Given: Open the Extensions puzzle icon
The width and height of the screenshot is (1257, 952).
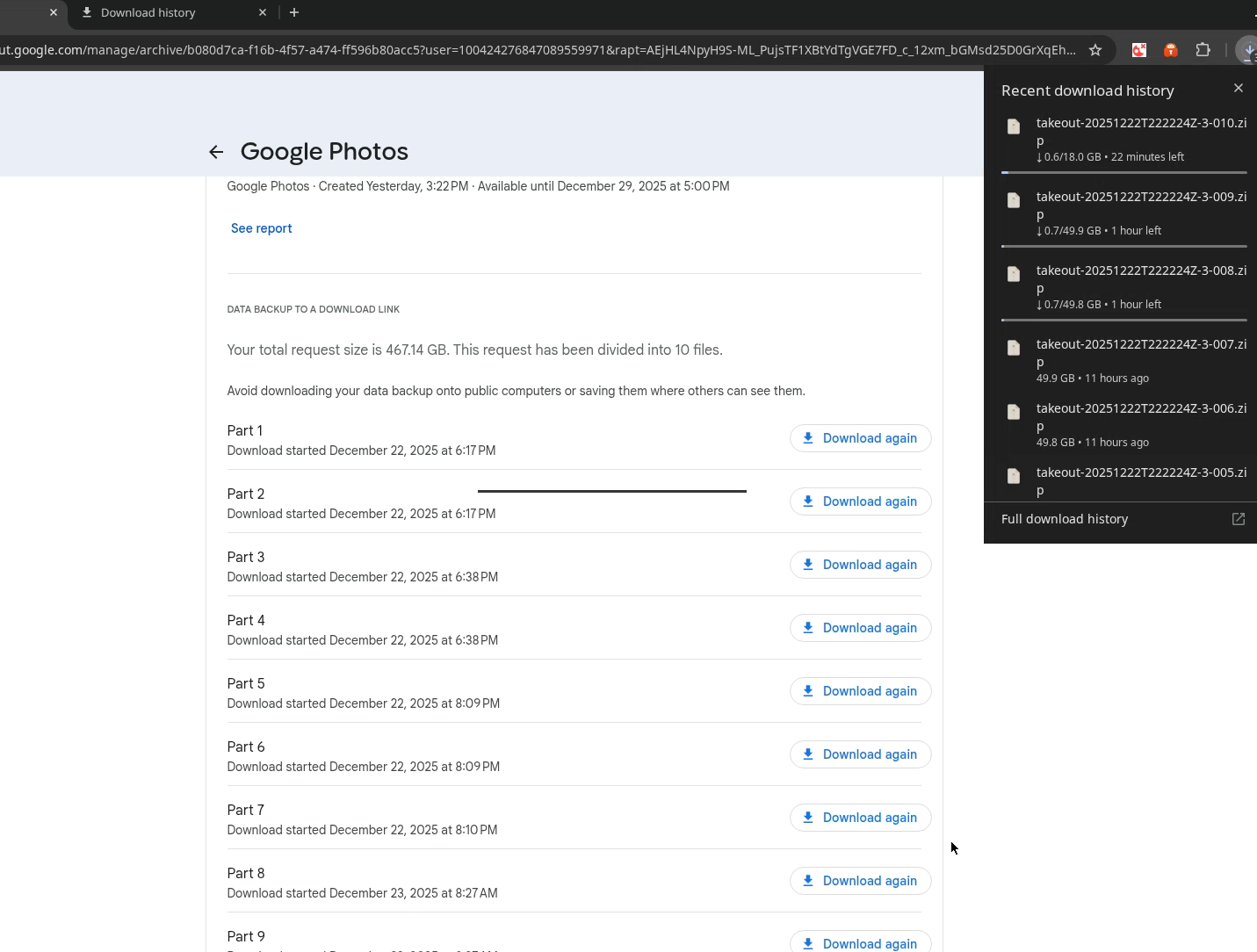Looking at the screenshot, I should pyautogui.click(x=1203, y=50).
